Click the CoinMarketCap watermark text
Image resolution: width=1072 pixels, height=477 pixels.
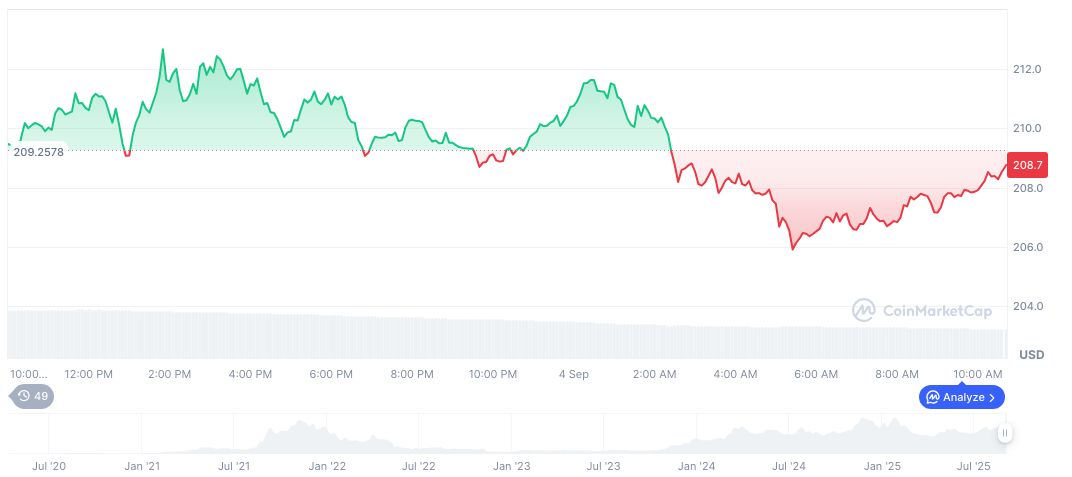[x=937, y=311]
